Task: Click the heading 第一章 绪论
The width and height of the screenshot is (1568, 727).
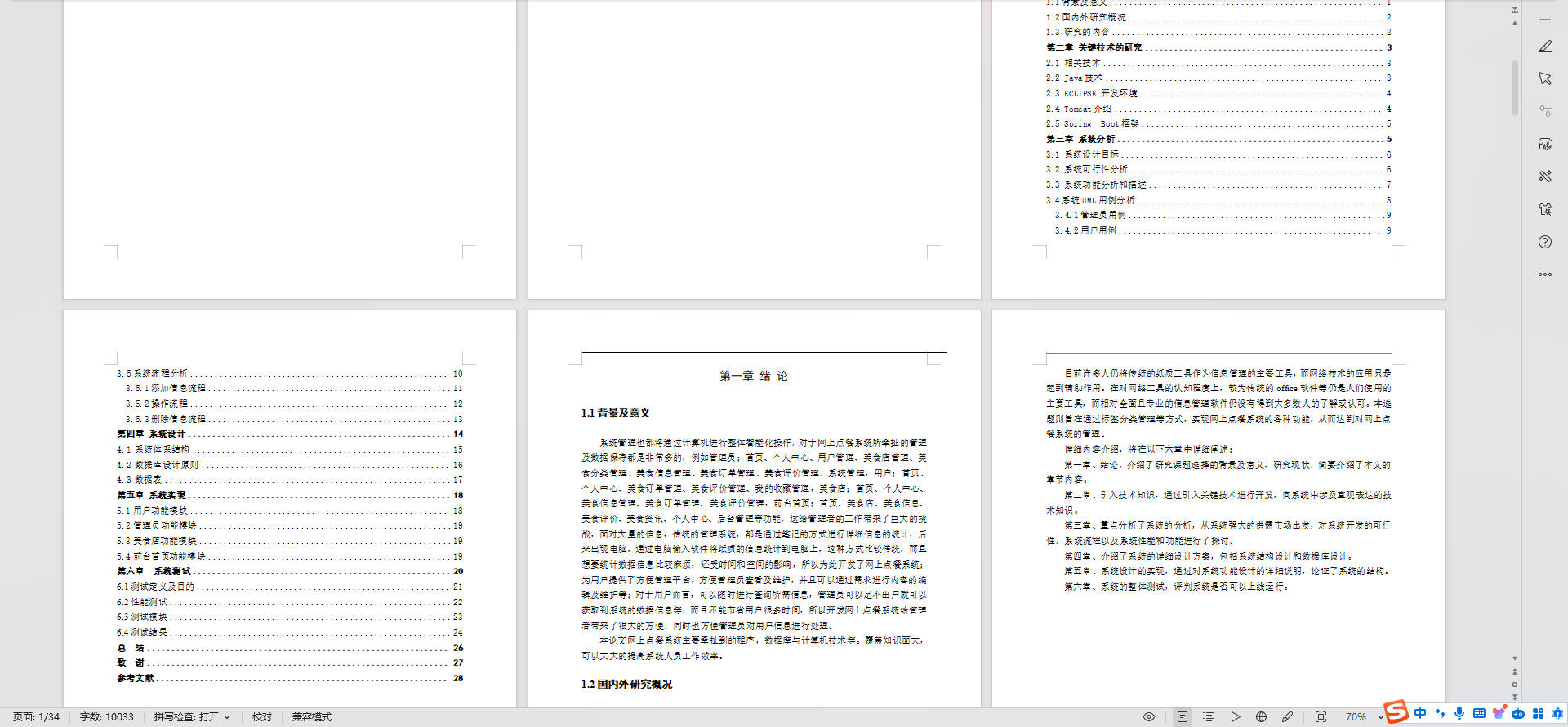Action: [753, 376]
